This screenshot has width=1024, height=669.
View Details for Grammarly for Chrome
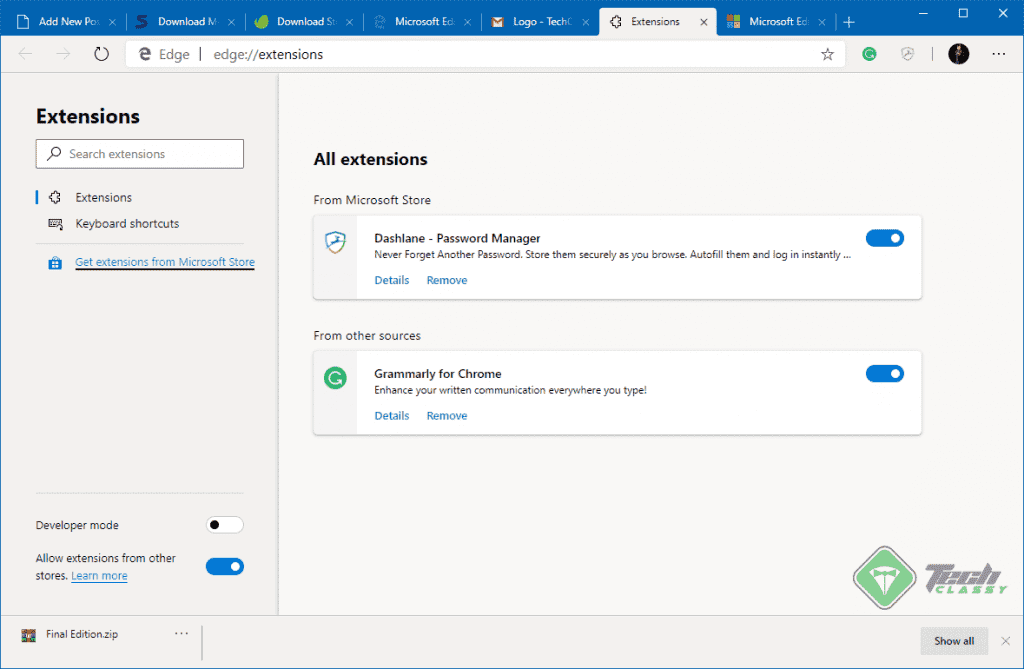coord(391,416)
